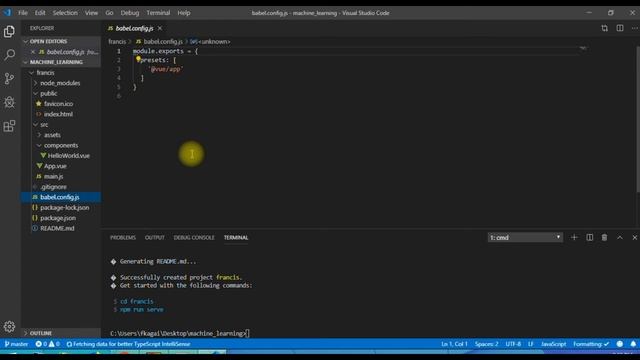Open favicon.ico in the file tree
The image size is (640, 360).
(x=58, y=104)
